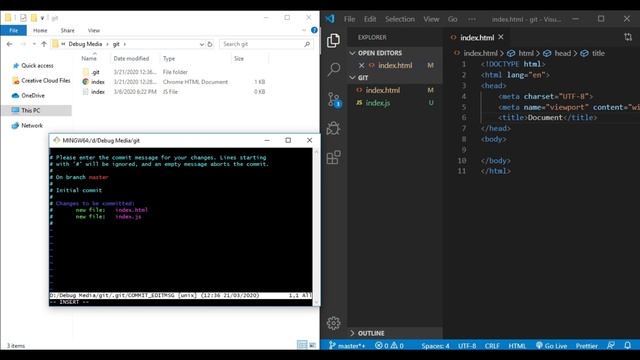Image resolution: width=640 pixels, height=360 pixels.
Task: Select the index JS File row
Action: tap(175, 92)
